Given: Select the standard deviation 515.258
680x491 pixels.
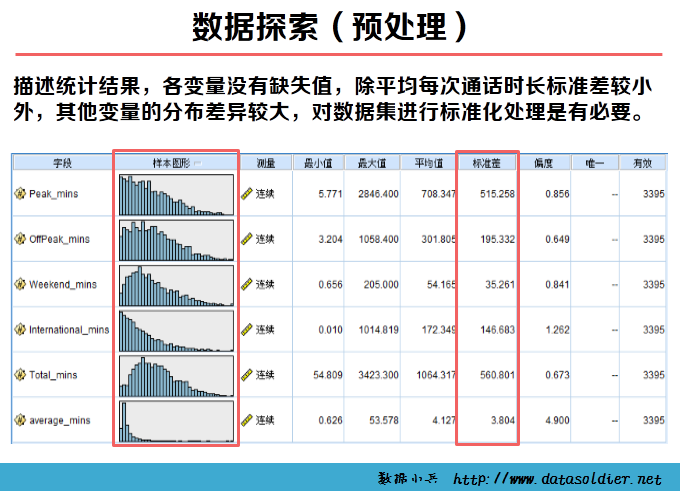Looking at the screenshot, I should click(x=497, y=194).
